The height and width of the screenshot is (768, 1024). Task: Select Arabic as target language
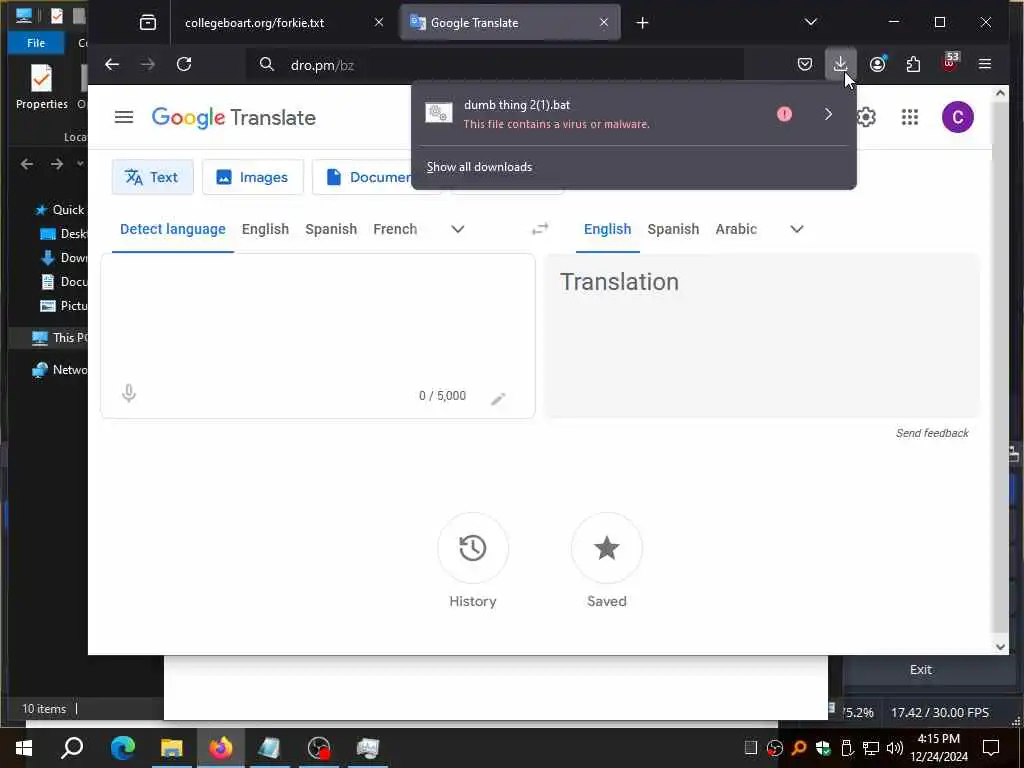click(736, 229)
